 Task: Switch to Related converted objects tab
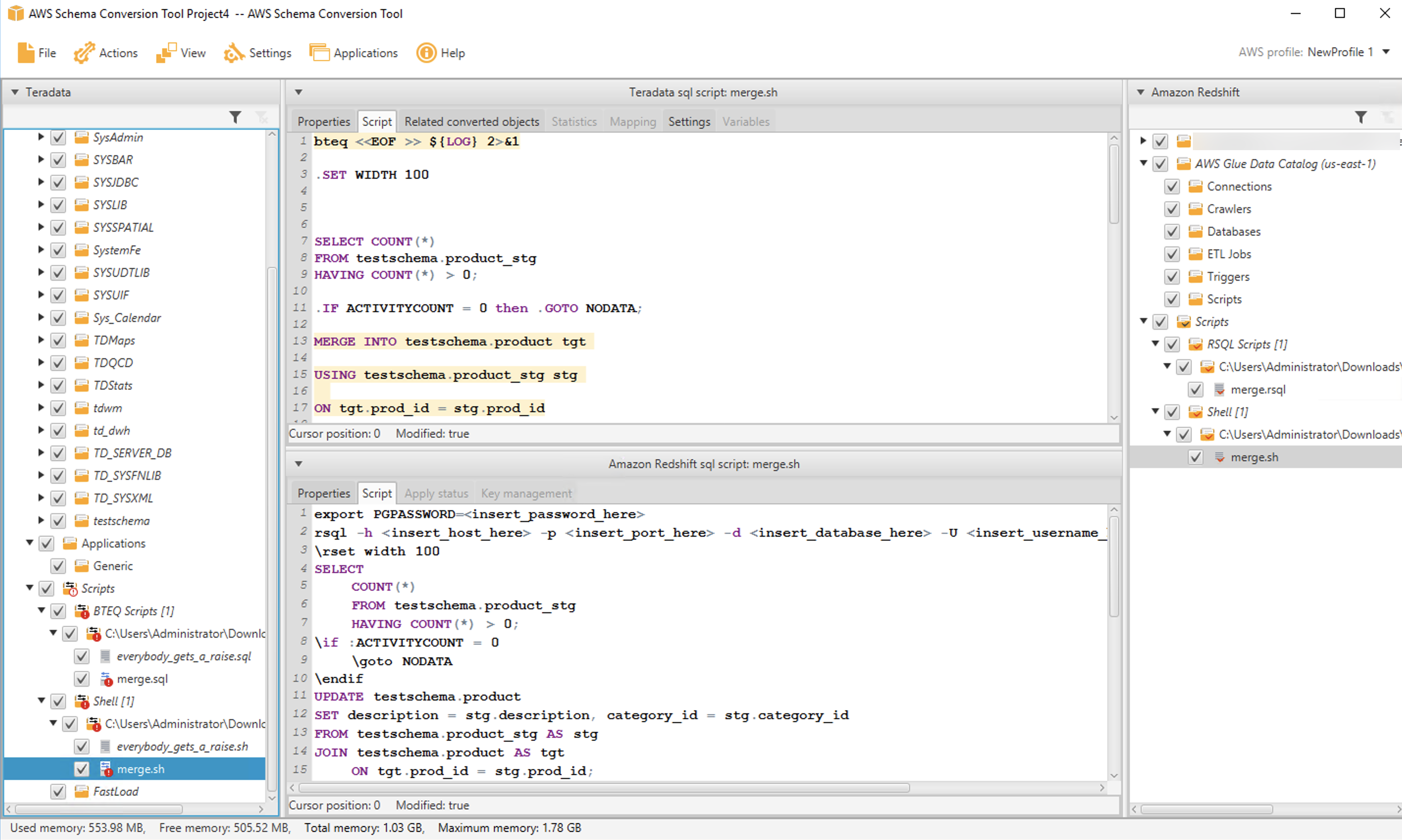tap(471, 122)
